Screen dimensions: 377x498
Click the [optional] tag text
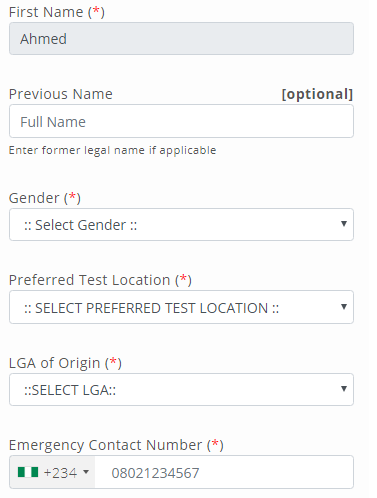[x=317, y=94]
